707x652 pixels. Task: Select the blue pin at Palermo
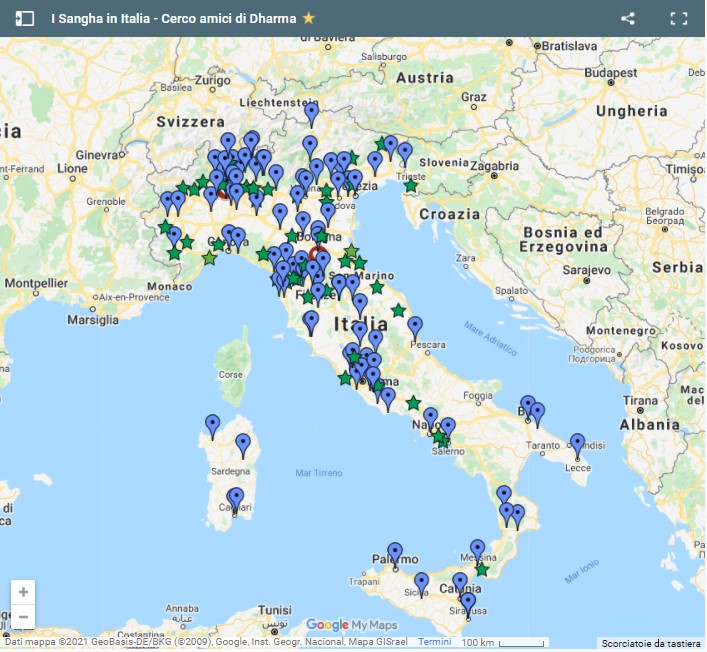point(395,555)
